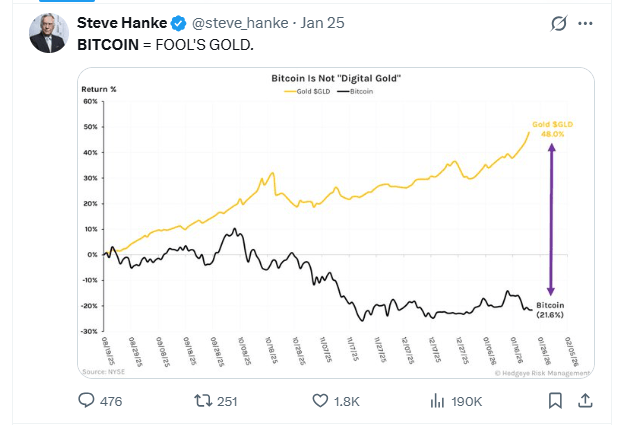Click the blue verified checkmark badge
The height and width of the screenshot is (425, 621).
coord(180,21)
